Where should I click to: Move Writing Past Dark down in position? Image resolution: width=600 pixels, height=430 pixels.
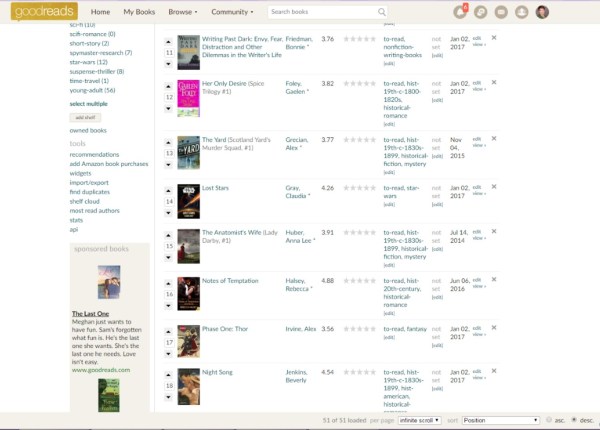tap(168, 64)
